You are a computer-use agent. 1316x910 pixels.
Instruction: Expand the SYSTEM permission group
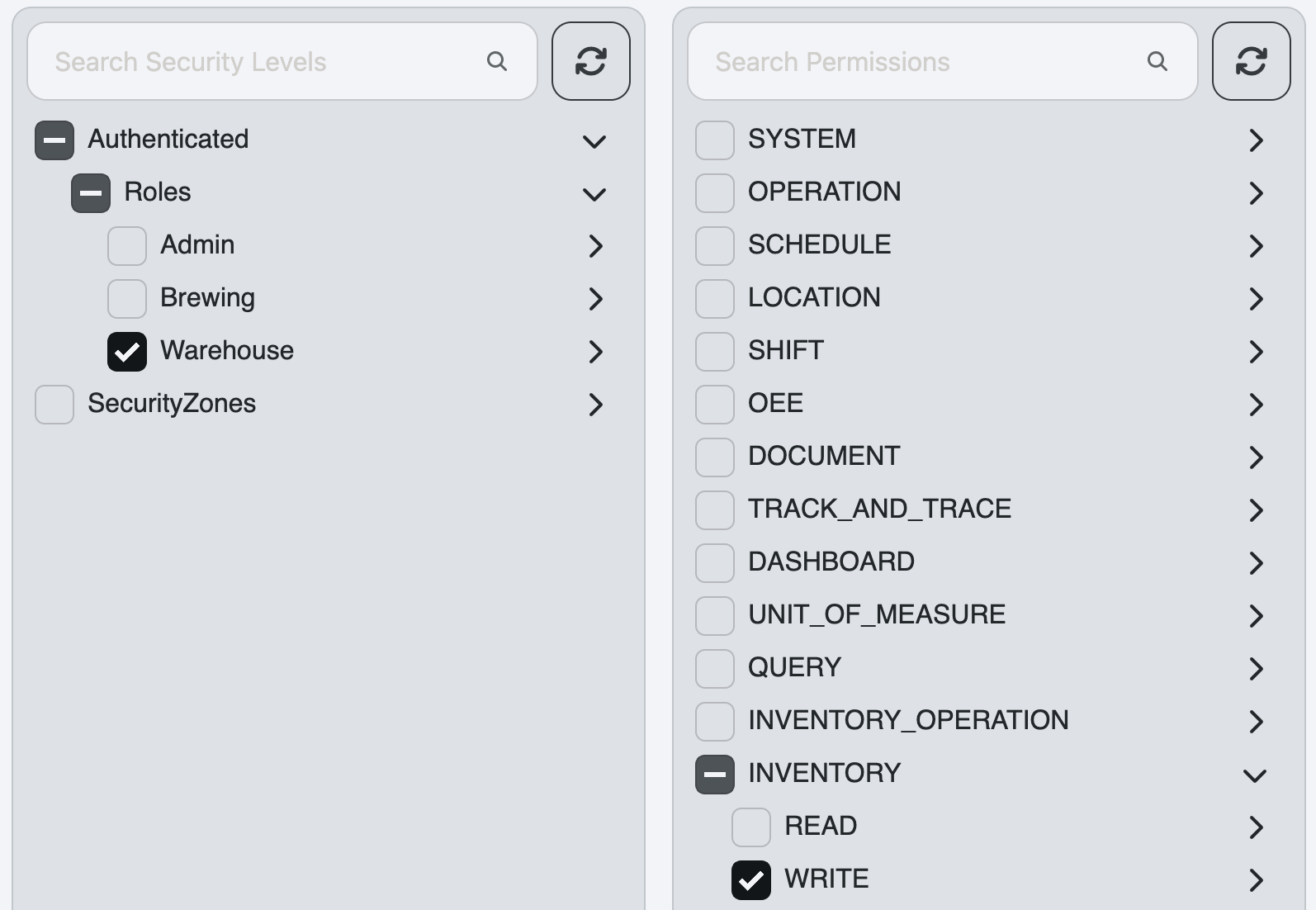coord(1256,140)
